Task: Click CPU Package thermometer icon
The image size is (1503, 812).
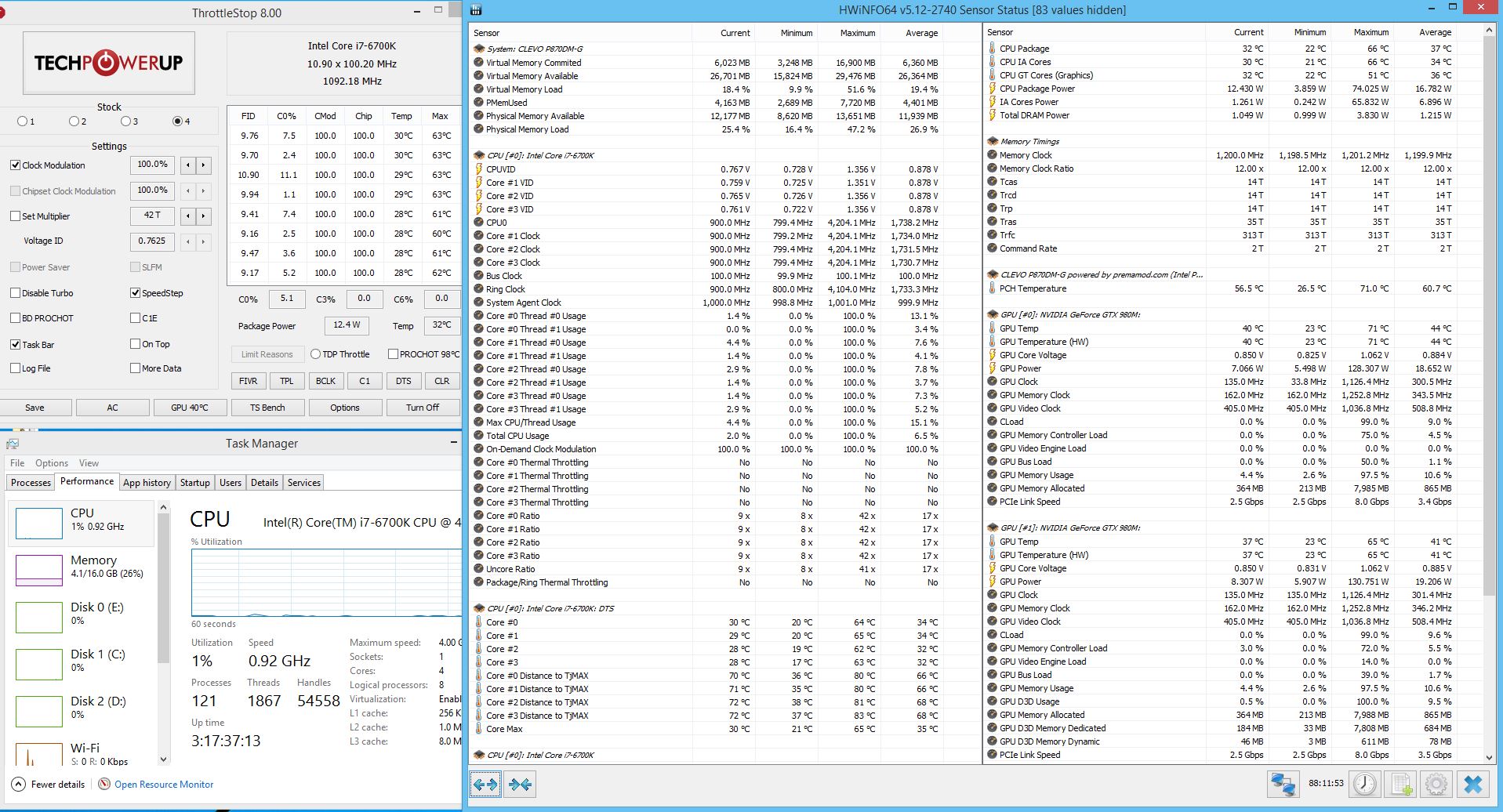Action: [x=993, y=49]
